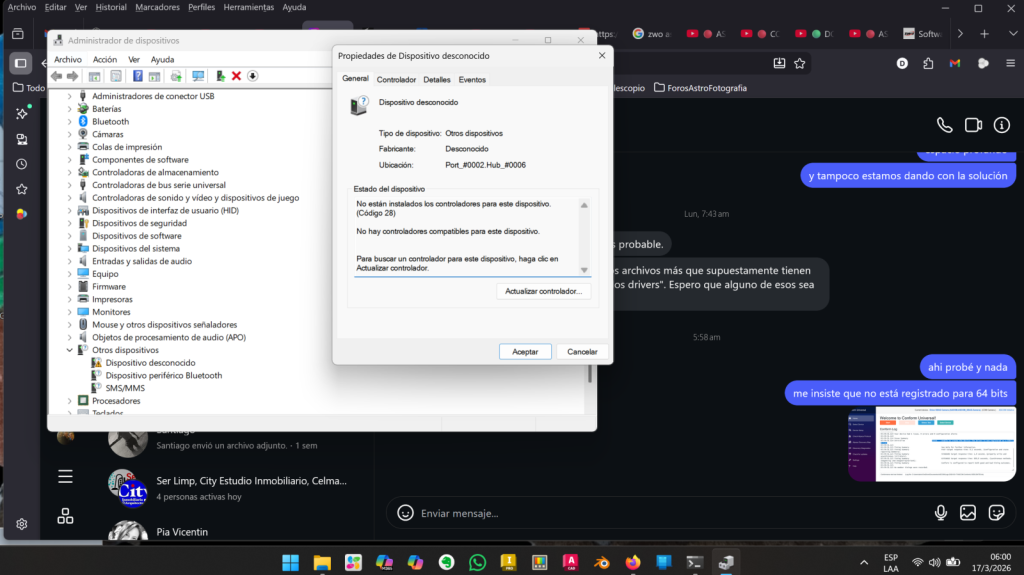
Task: Click the Gmail icon in browser toolbar
Action: coord(955,63)
